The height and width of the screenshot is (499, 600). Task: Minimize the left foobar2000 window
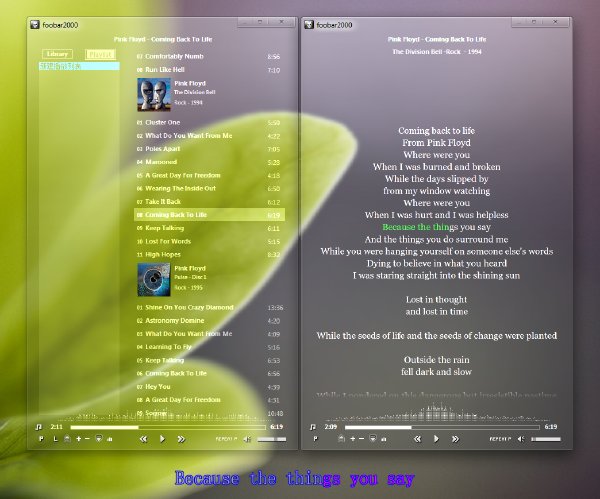tap(245, 22)
